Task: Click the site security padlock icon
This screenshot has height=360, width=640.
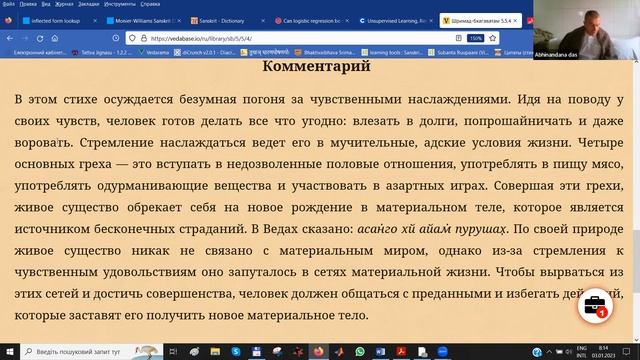Action: [x=144, y=38]
